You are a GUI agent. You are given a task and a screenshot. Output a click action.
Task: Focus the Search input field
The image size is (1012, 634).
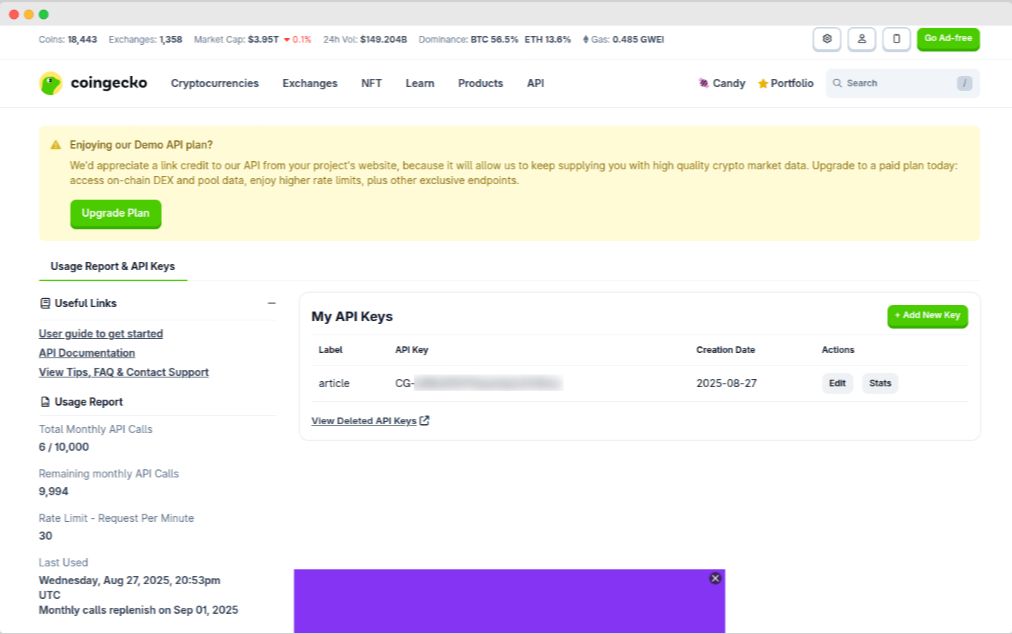(x=902, y=83)
